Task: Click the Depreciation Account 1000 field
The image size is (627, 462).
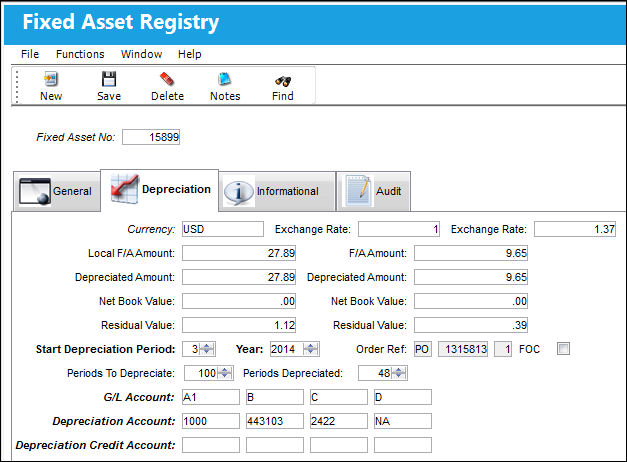Action: tap(211, 421)
